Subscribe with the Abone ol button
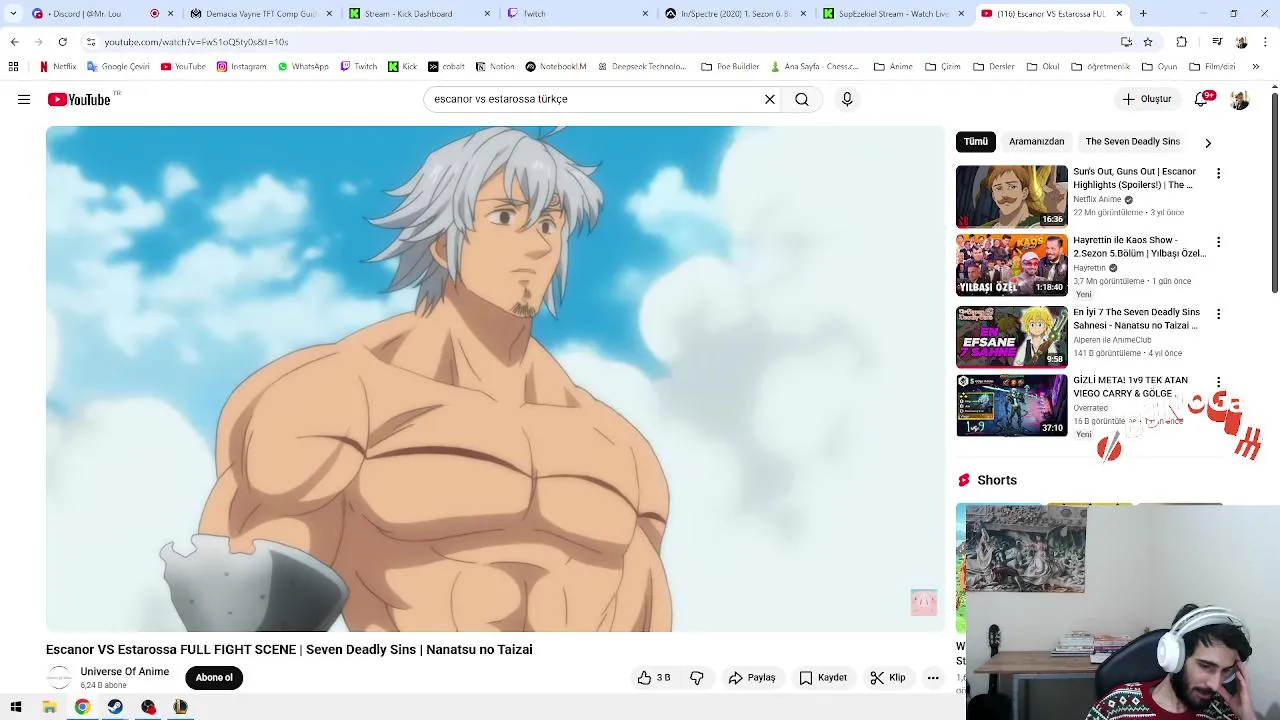 [x=214, y=678]
